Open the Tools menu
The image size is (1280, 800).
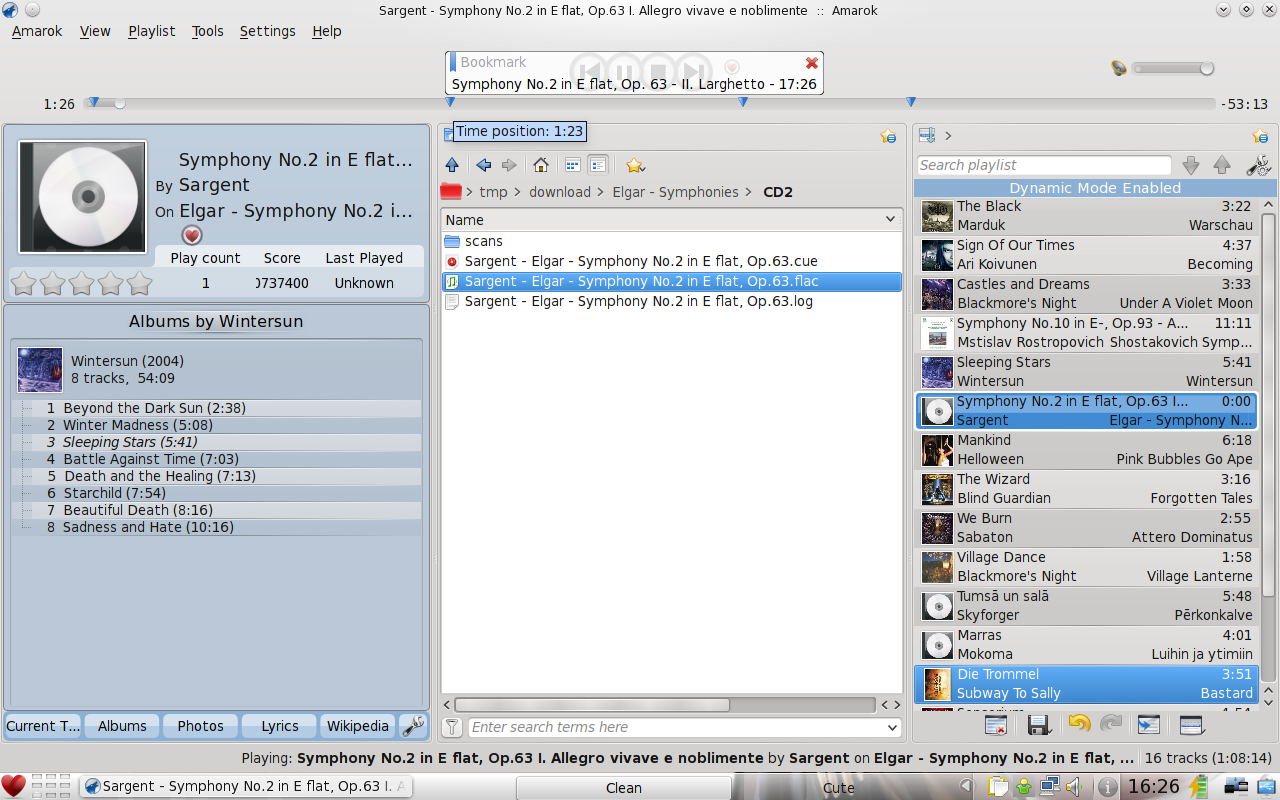click(208, 31)
